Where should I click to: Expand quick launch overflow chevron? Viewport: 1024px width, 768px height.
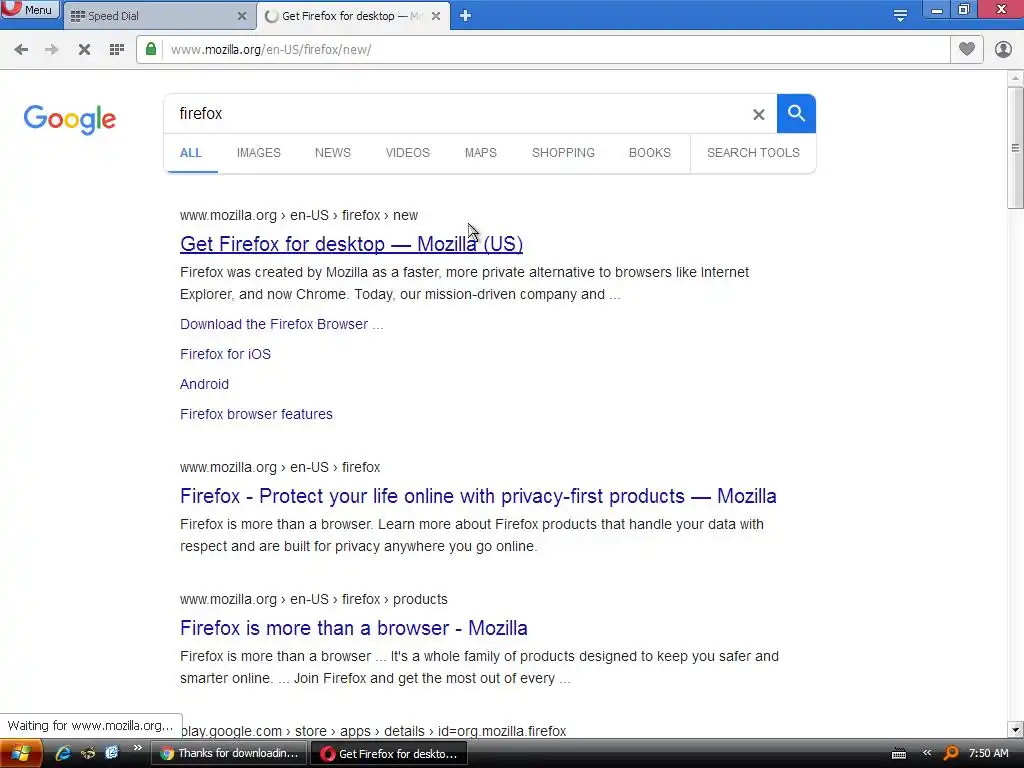(x=137, y=748)
